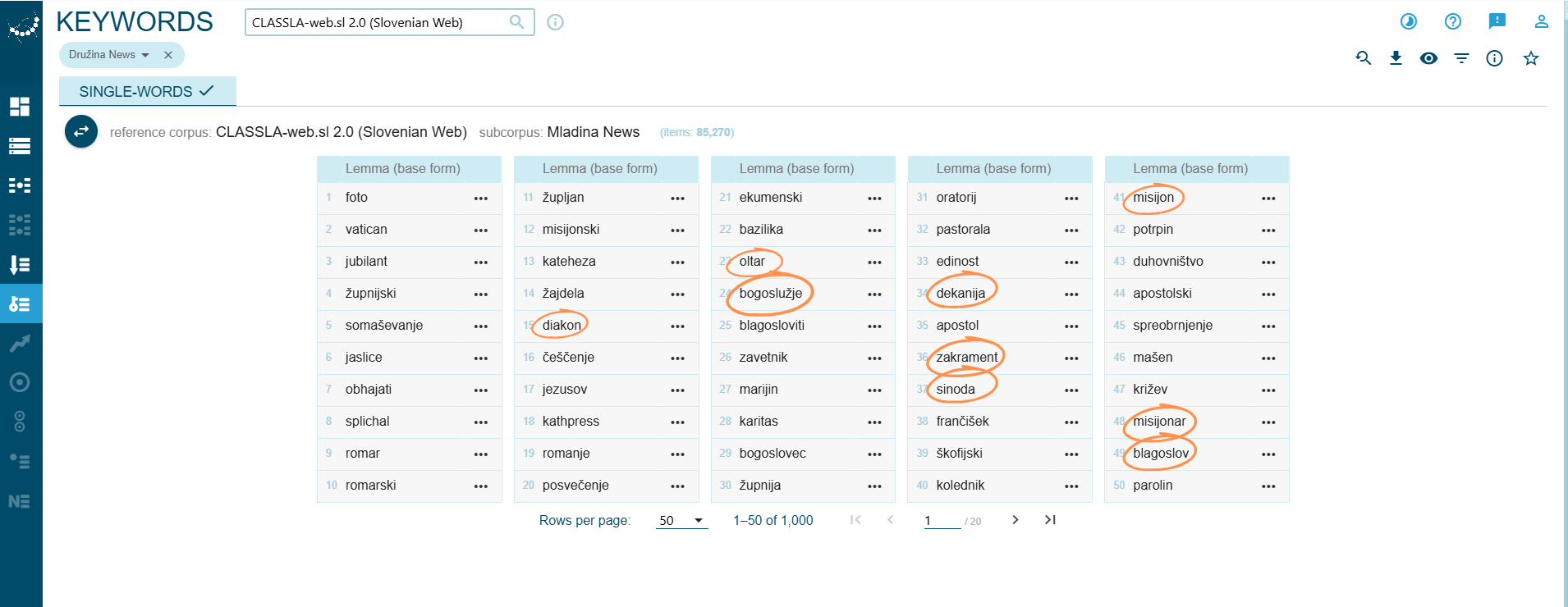
Task: Click the Sketch Engine logo
Action: pos(22,25)
